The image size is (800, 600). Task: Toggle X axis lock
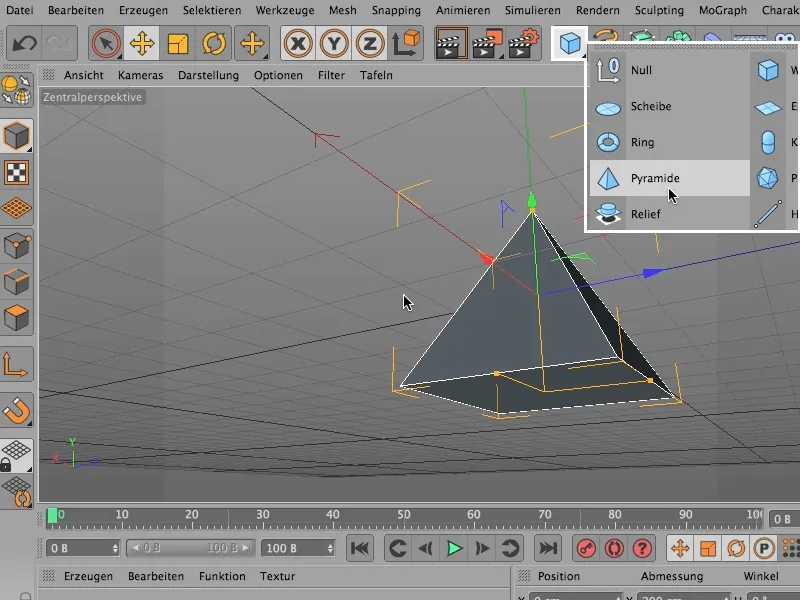[297, 44]
